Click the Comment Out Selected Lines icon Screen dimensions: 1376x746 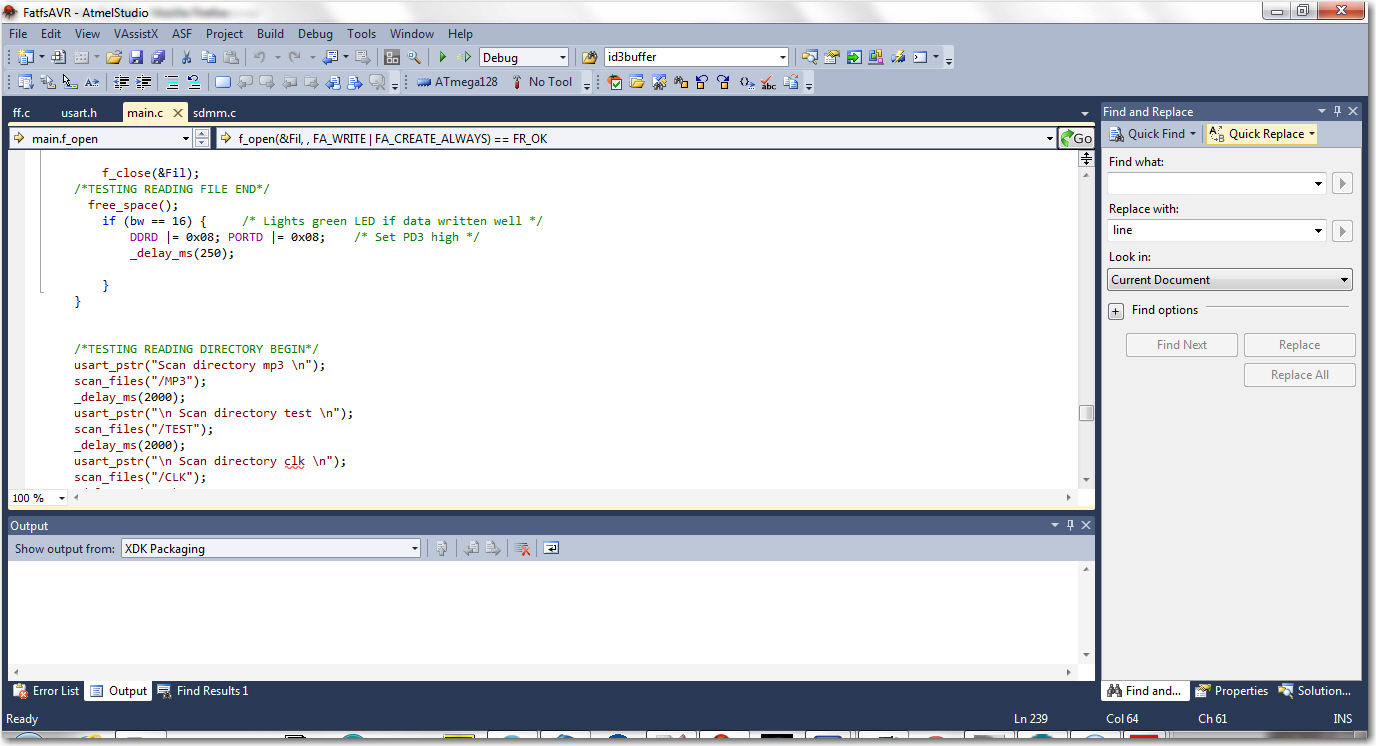171,82
